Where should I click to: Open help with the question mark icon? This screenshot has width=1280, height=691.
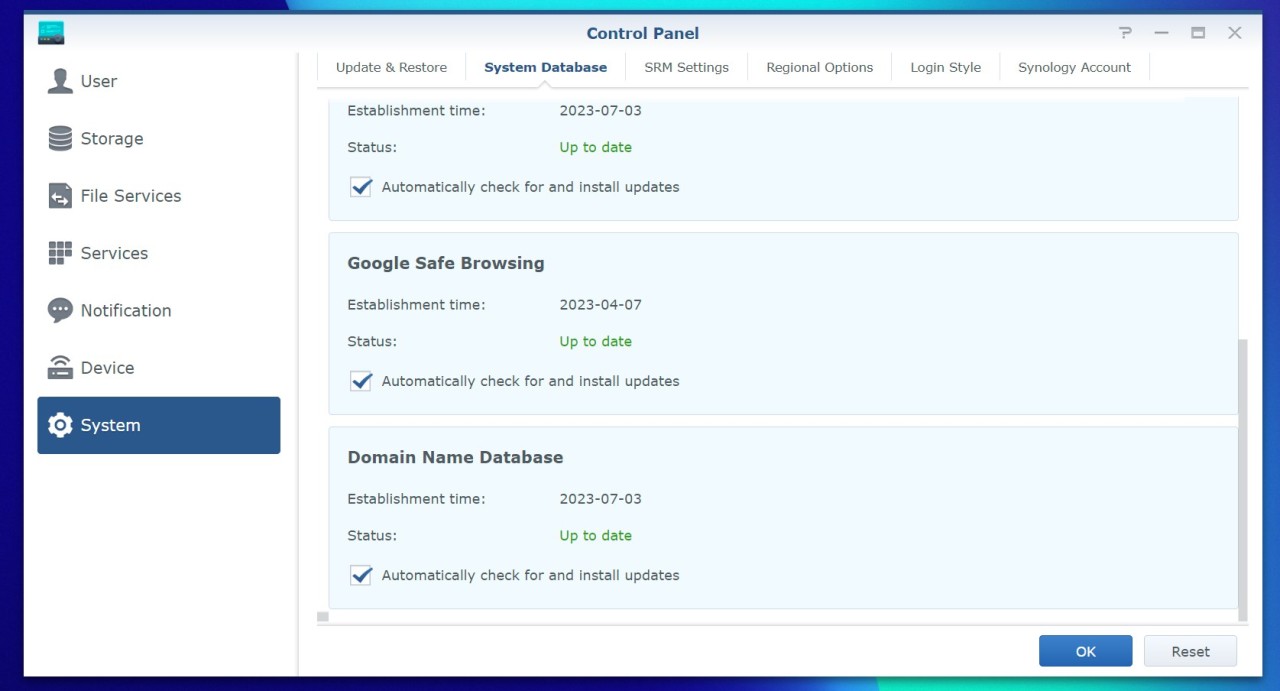pyautogui.click(x=1125, y=33)
